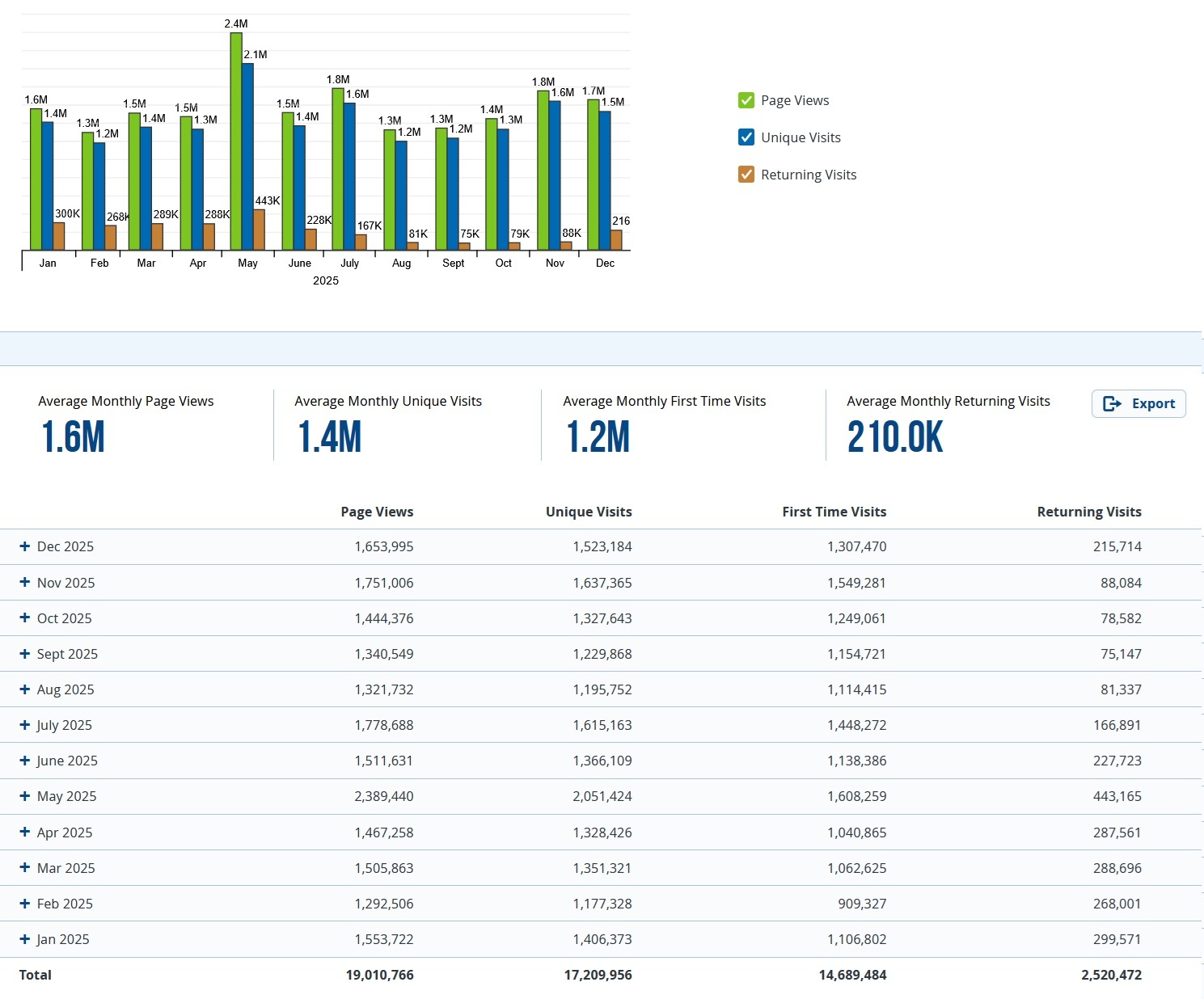The width and height of the screenshot is (1204, 999).
Task: Click plus icon beside May 2025
Action: click(x=25, y=796)
